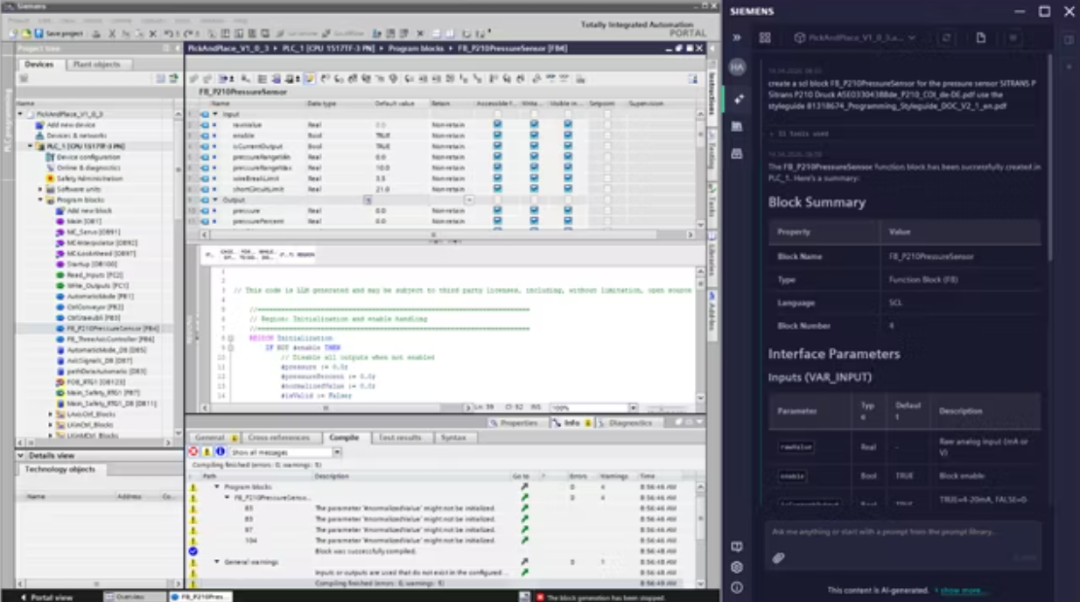Toggle Accessible checkbox for rawValue row
1080x602 pixels.
(497, 125)
